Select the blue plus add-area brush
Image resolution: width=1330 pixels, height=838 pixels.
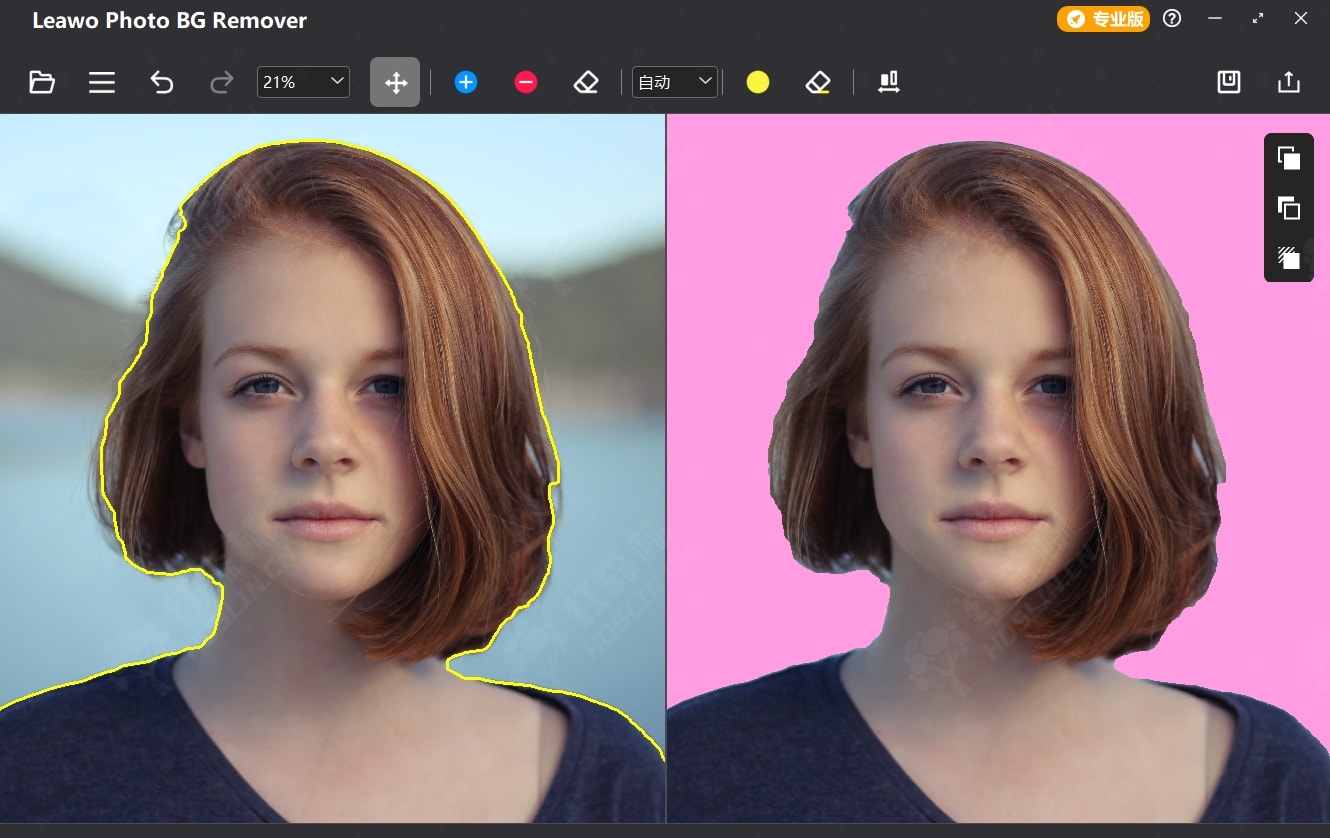pyautogui.click(x=466, y=82)
